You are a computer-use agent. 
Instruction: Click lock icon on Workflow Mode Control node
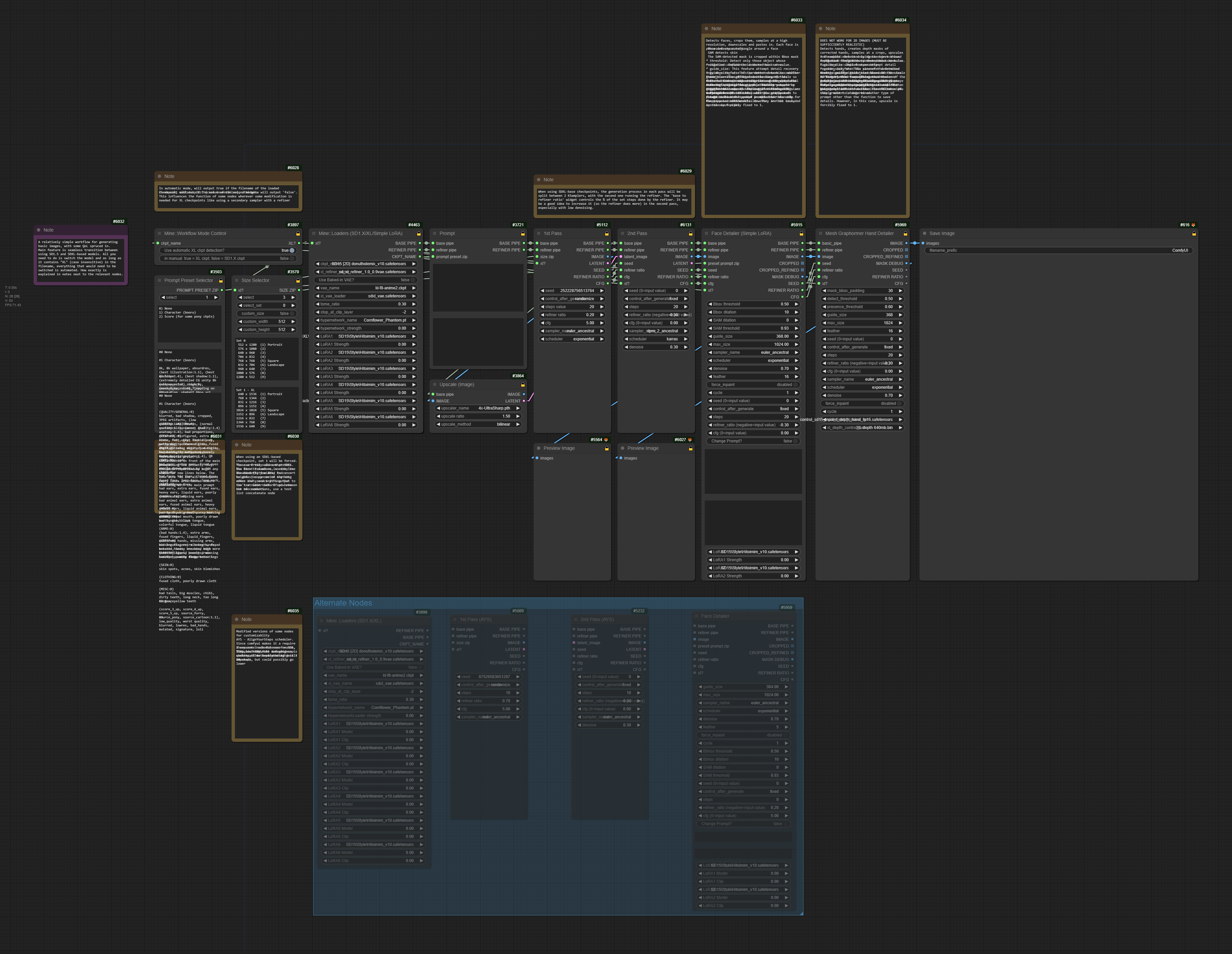click(x=298, y=234)
